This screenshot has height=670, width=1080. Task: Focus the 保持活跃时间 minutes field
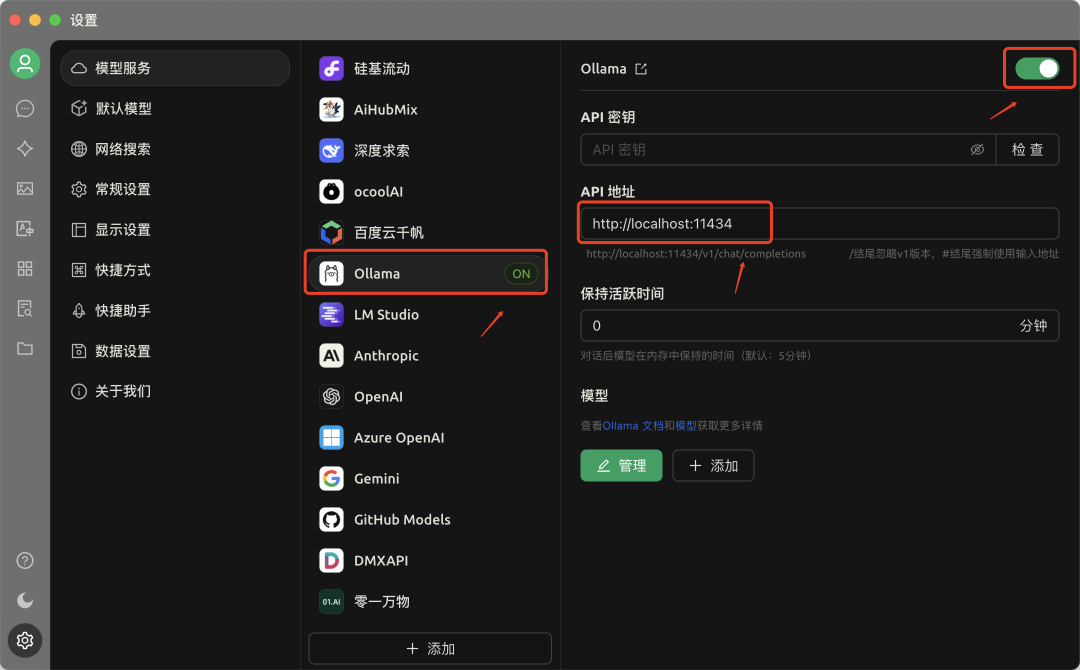820,326
